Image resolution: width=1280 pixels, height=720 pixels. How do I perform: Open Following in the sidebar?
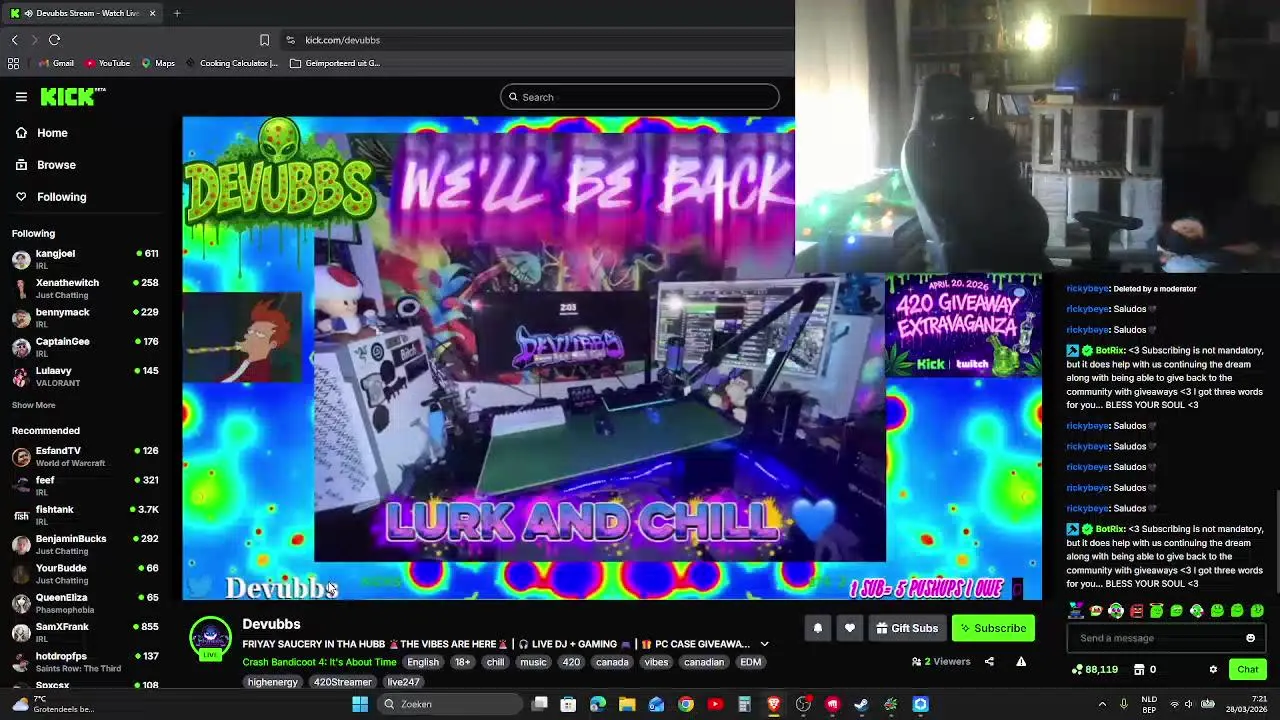pos(85,197)
